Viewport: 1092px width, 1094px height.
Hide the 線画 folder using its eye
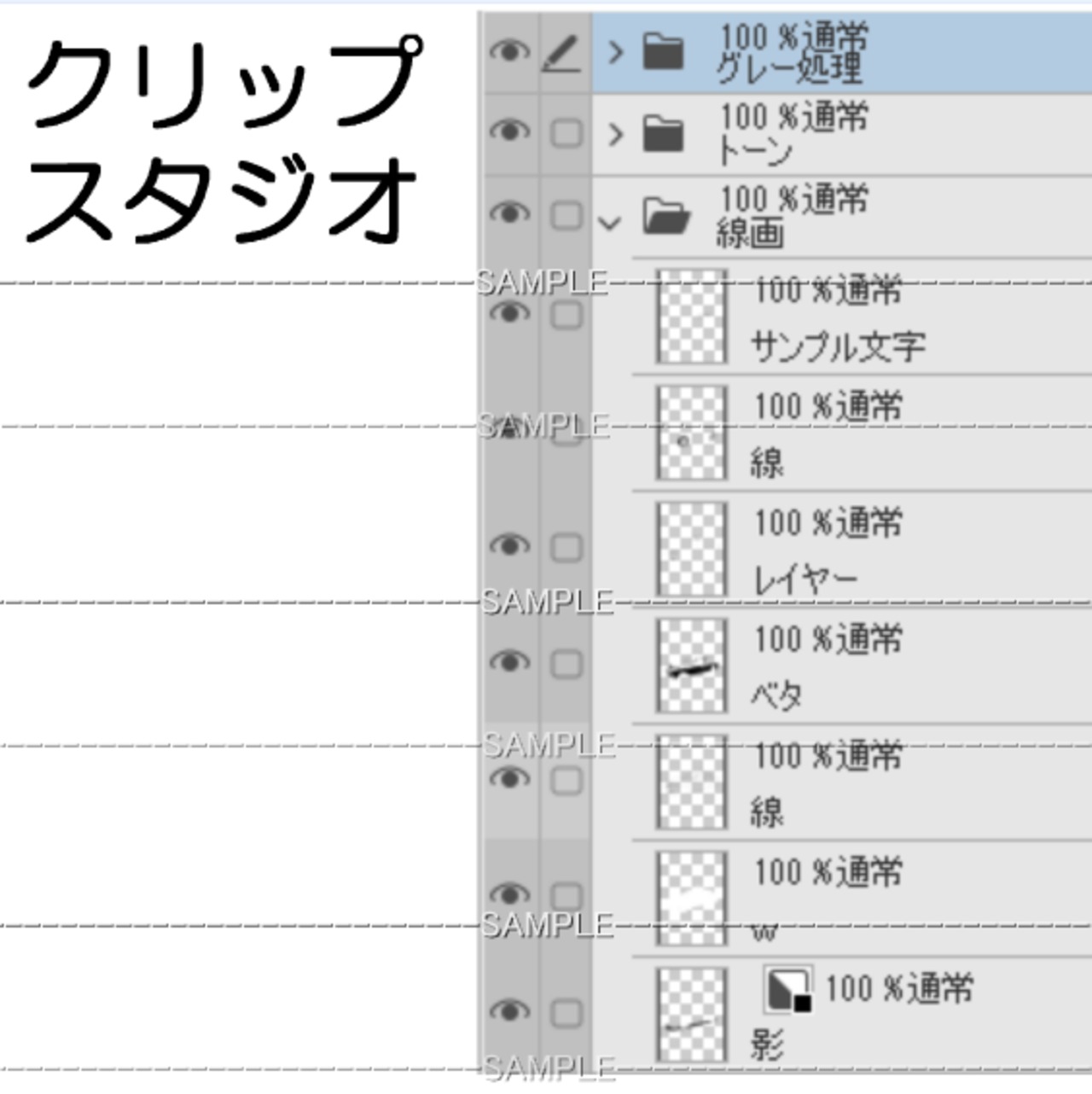point(509,213)
